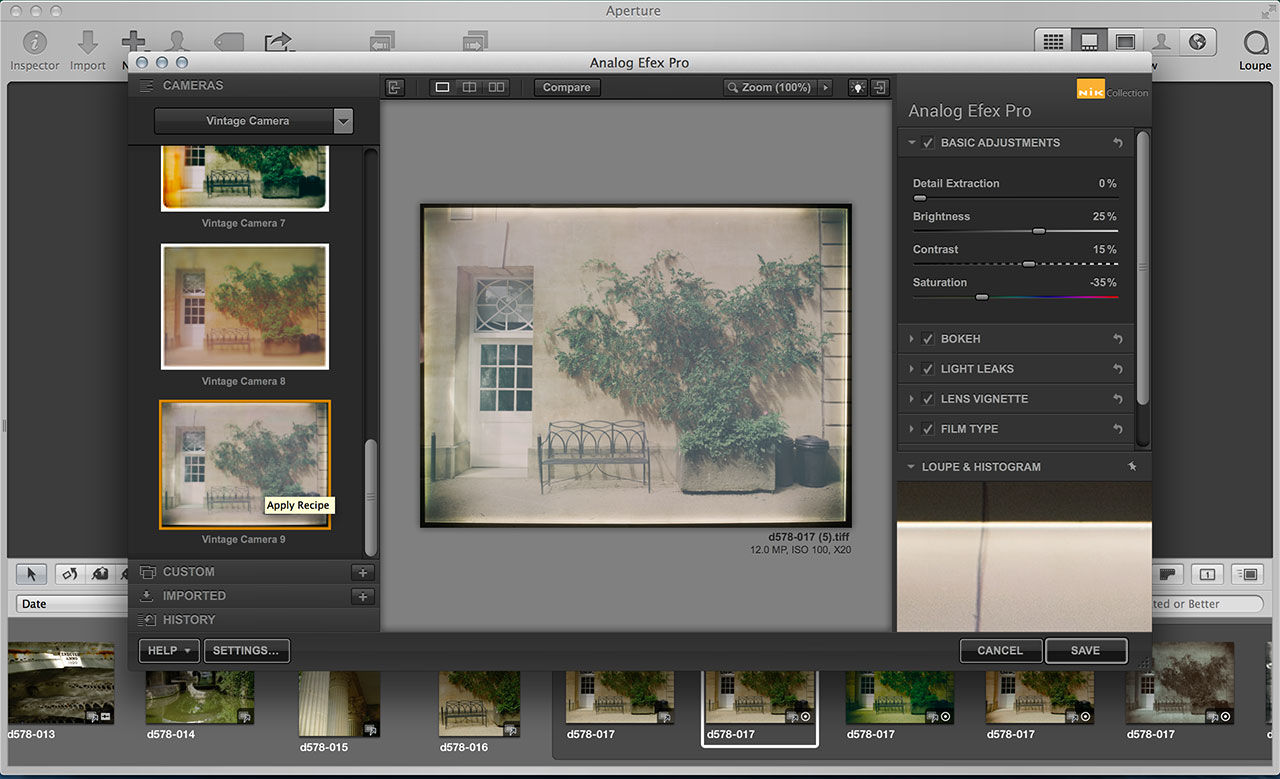The width and height of the screenshot is (1280, 779).
Task: Open the History panel
Action: coord(189,620)
